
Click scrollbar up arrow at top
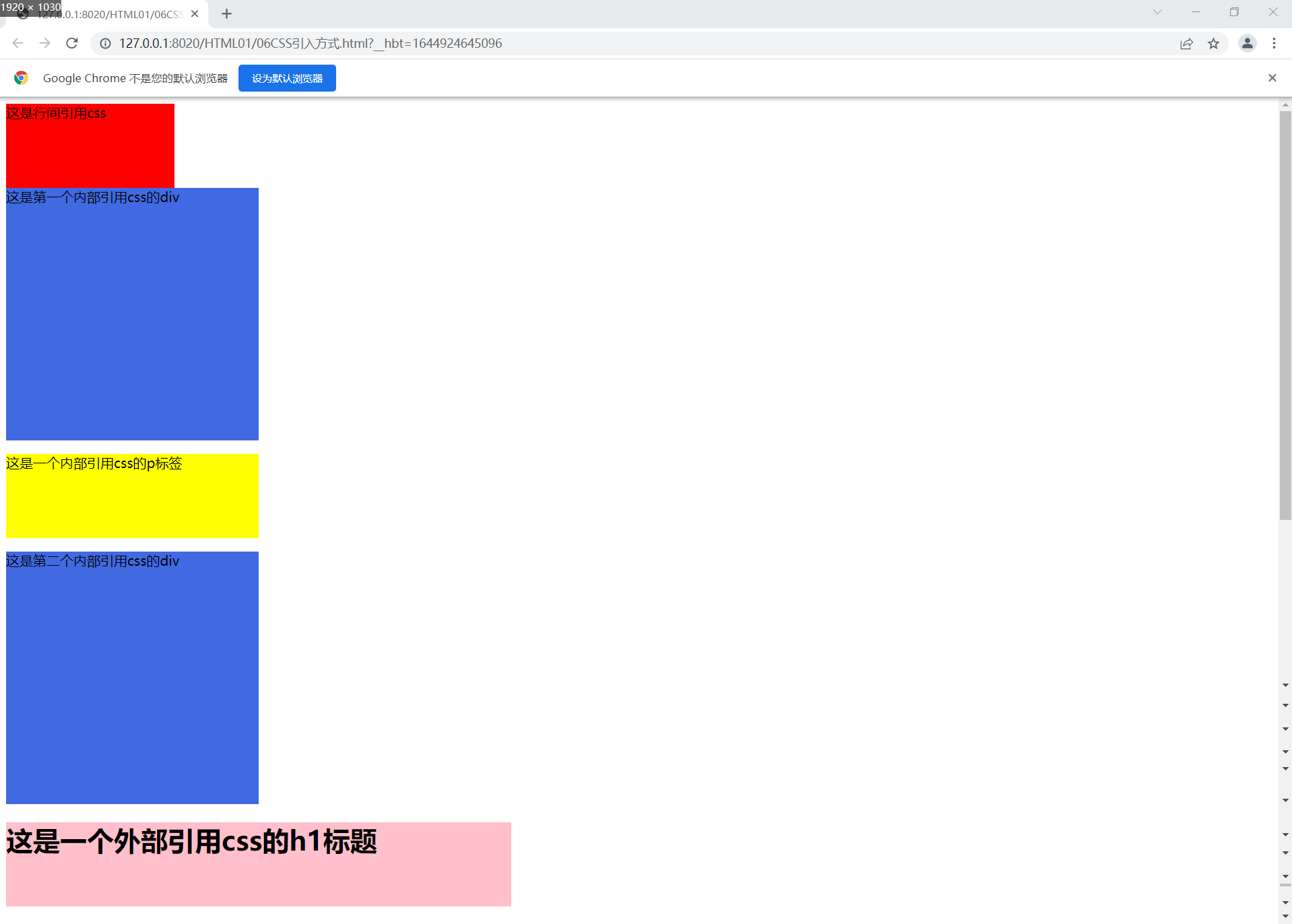(x=1285, y=105)
